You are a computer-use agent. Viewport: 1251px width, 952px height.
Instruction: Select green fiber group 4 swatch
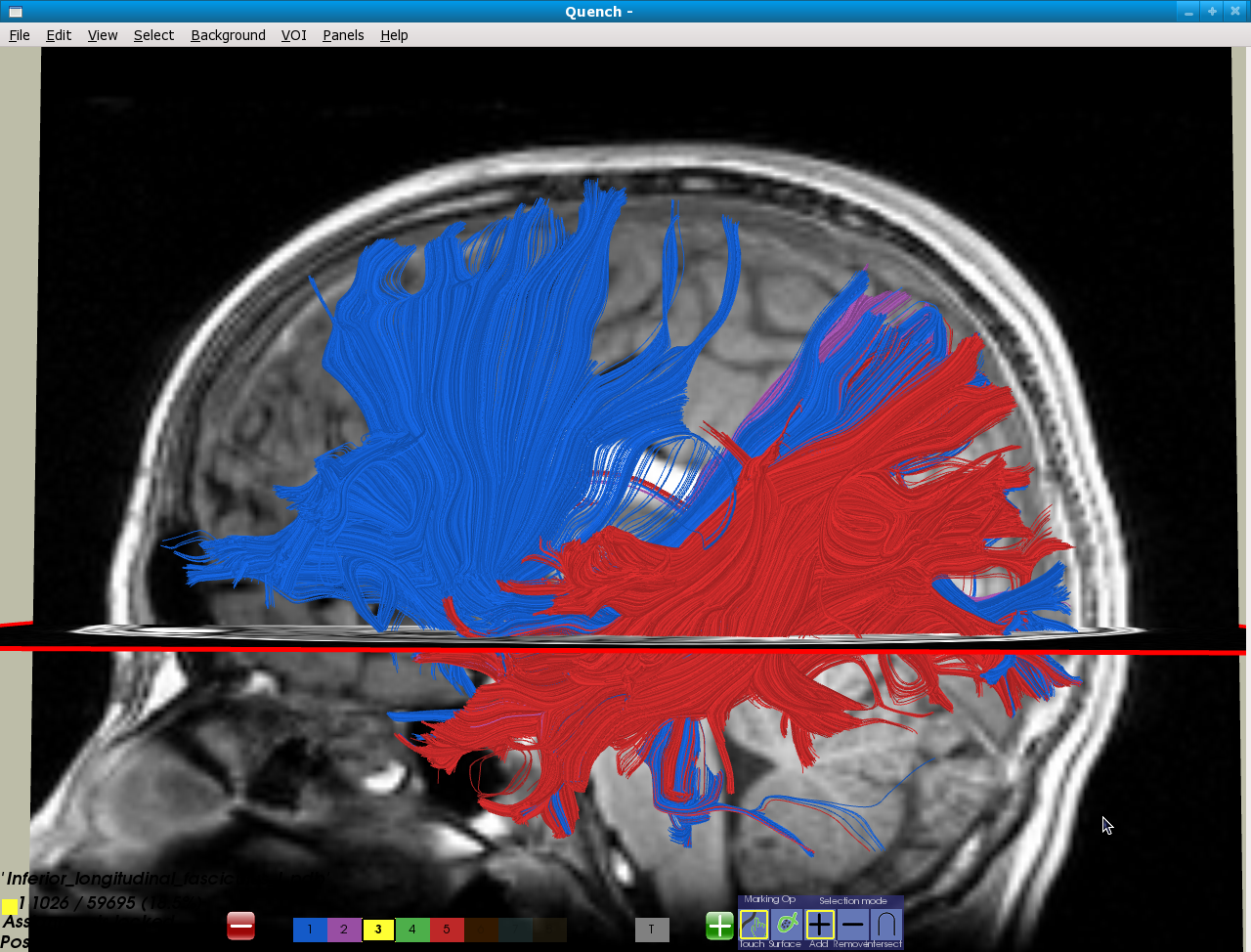412,930
